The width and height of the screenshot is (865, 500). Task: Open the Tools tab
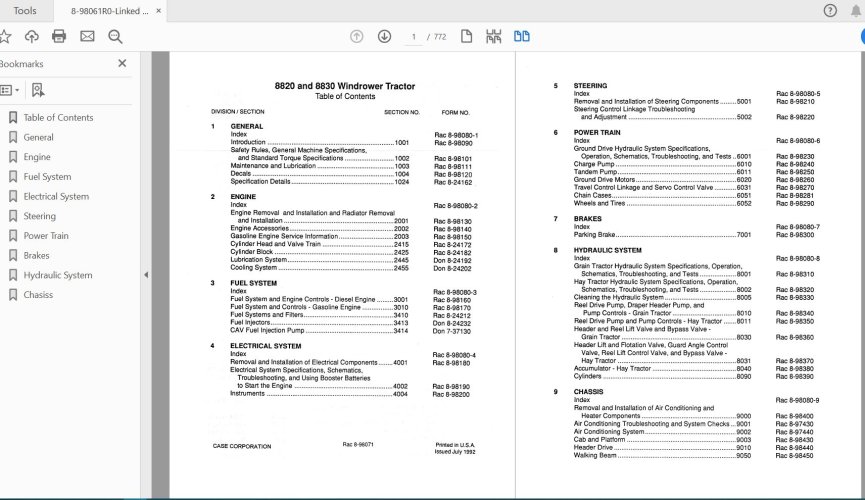click(x=25, y=10)
